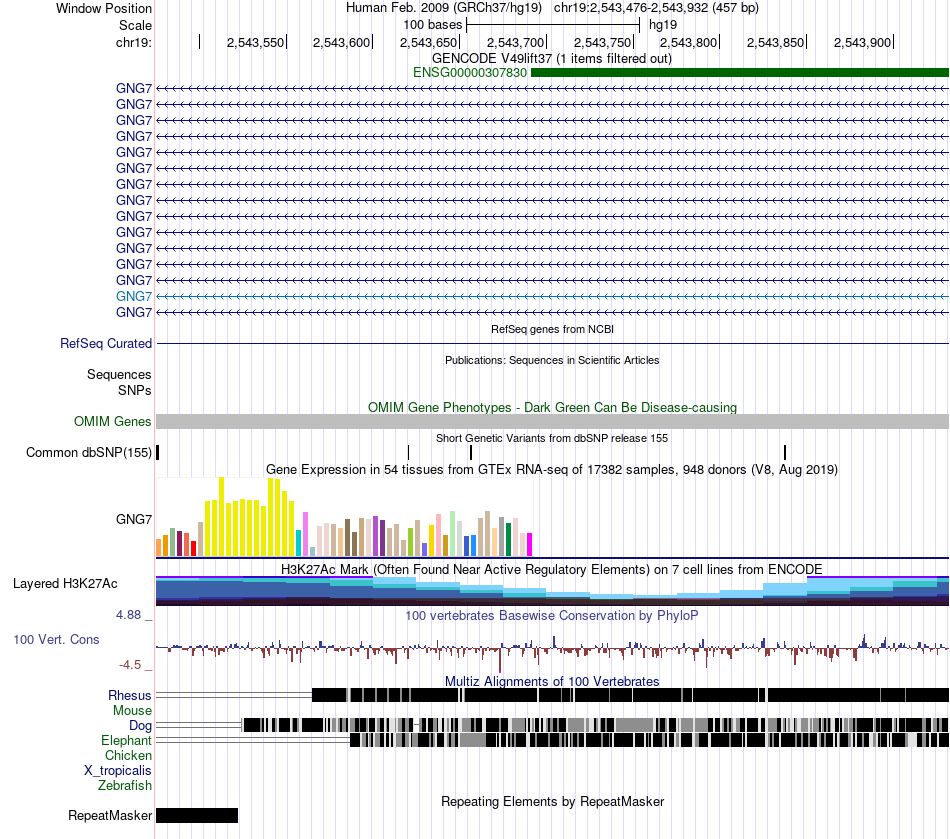Open the H3K27Ac Mark track title
The image size is (950, 839).
point(552,569)
